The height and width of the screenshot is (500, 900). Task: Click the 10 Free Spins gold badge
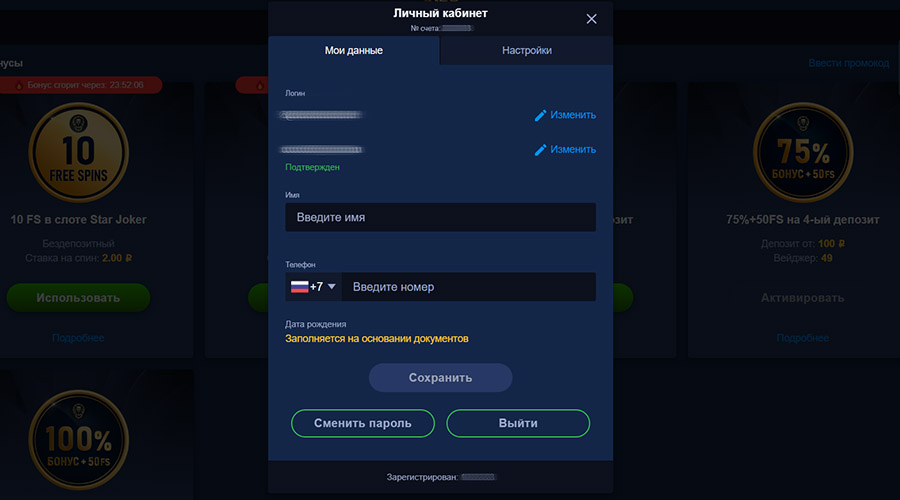pos(78,151)
